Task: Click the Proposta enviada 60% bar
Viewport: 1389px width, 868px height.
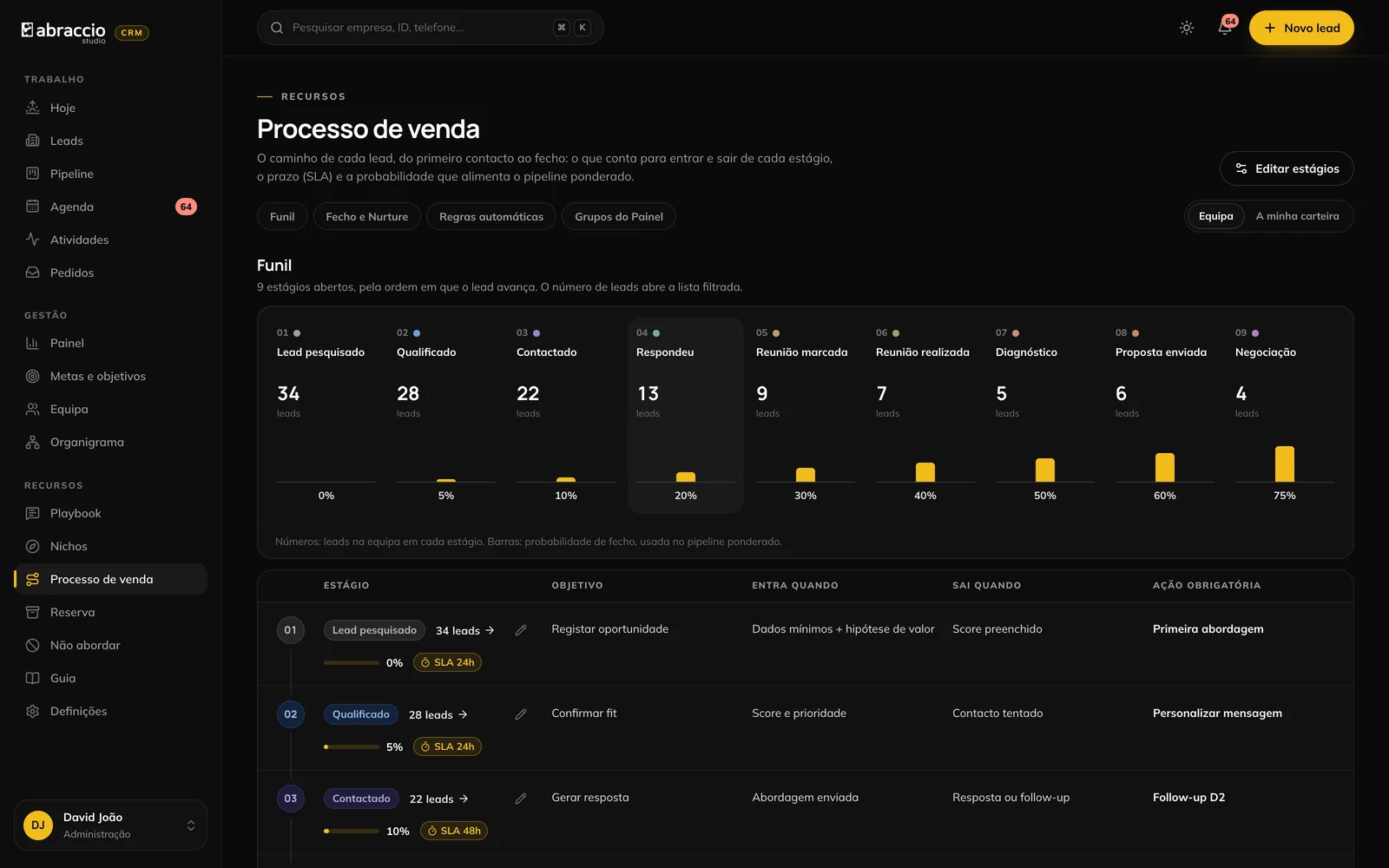Action: tap(1165, 468)
